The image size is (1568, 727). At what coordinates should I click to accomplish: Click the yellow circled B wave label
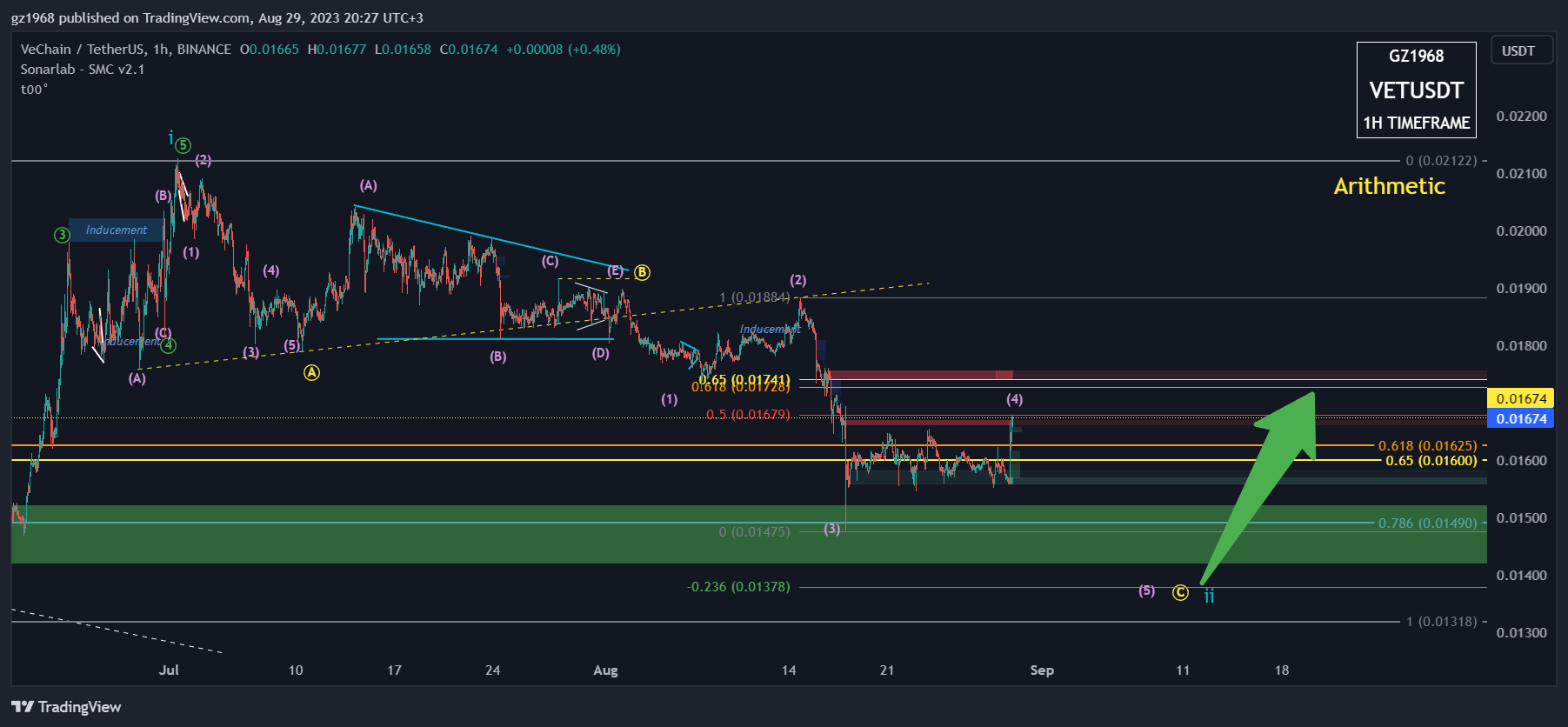coord(642,272)
